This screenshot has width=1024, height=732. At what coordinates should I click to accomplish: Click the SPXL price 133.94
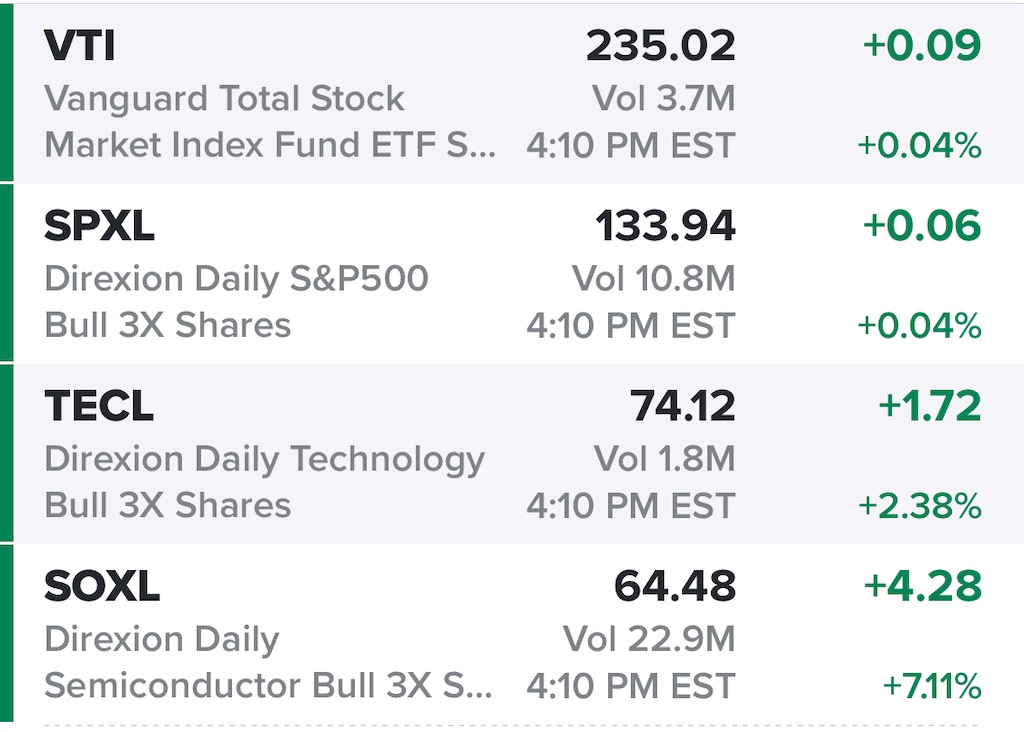coord(665,227)
